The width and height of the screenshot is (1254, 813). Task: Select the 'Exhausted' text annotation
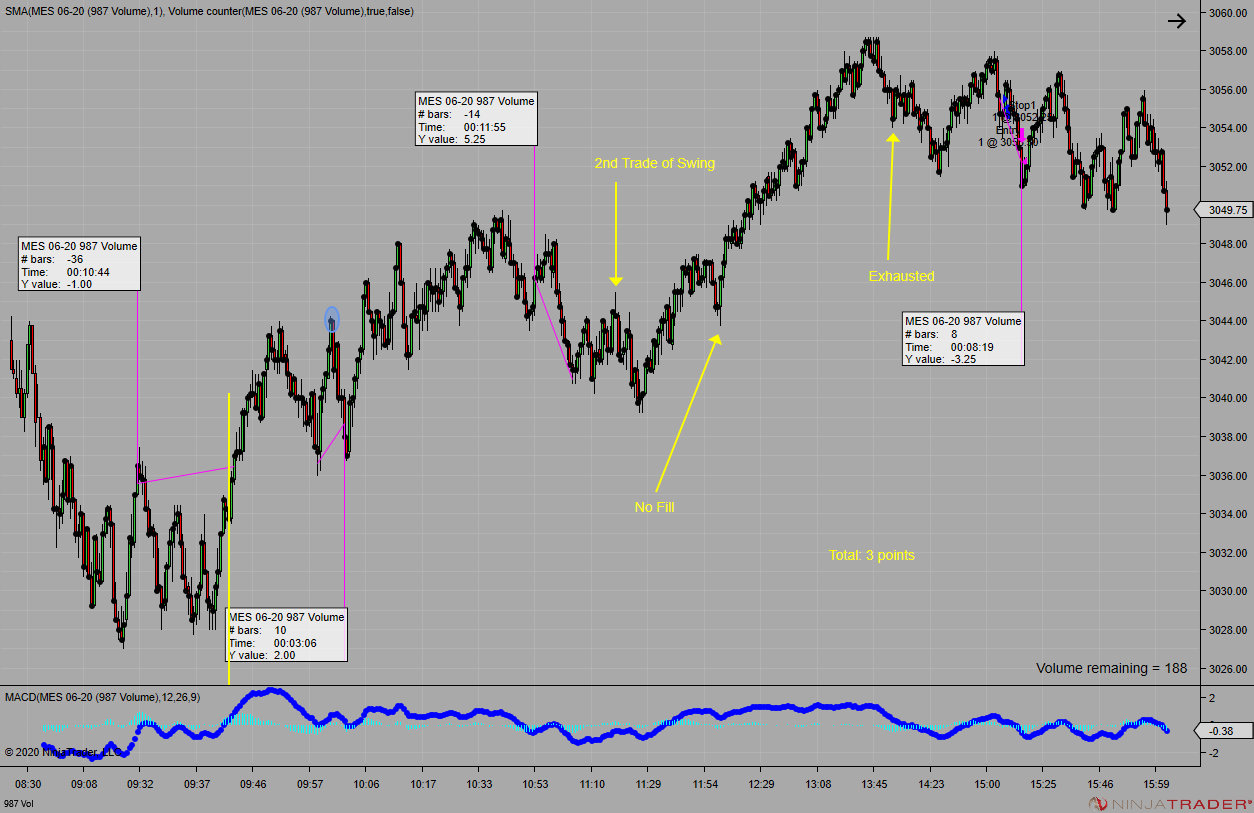point(901,276)
